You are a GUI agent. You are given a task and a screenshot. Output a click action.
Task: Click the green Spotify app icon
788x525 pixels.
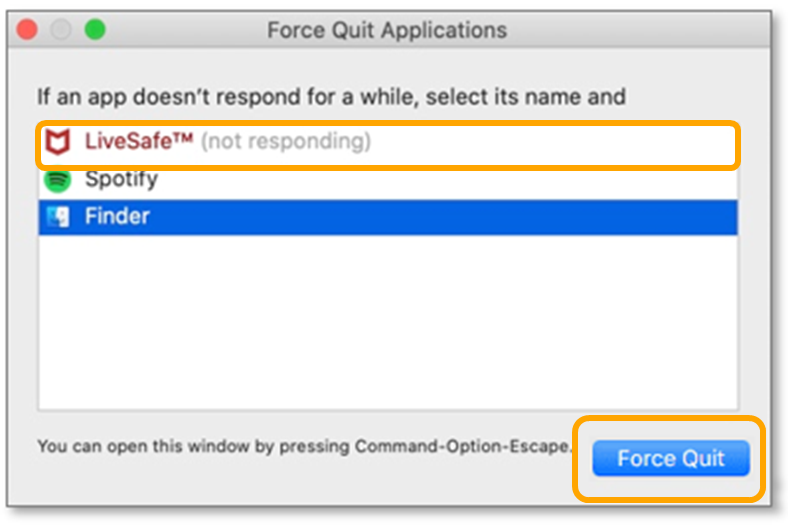(59, 180)
